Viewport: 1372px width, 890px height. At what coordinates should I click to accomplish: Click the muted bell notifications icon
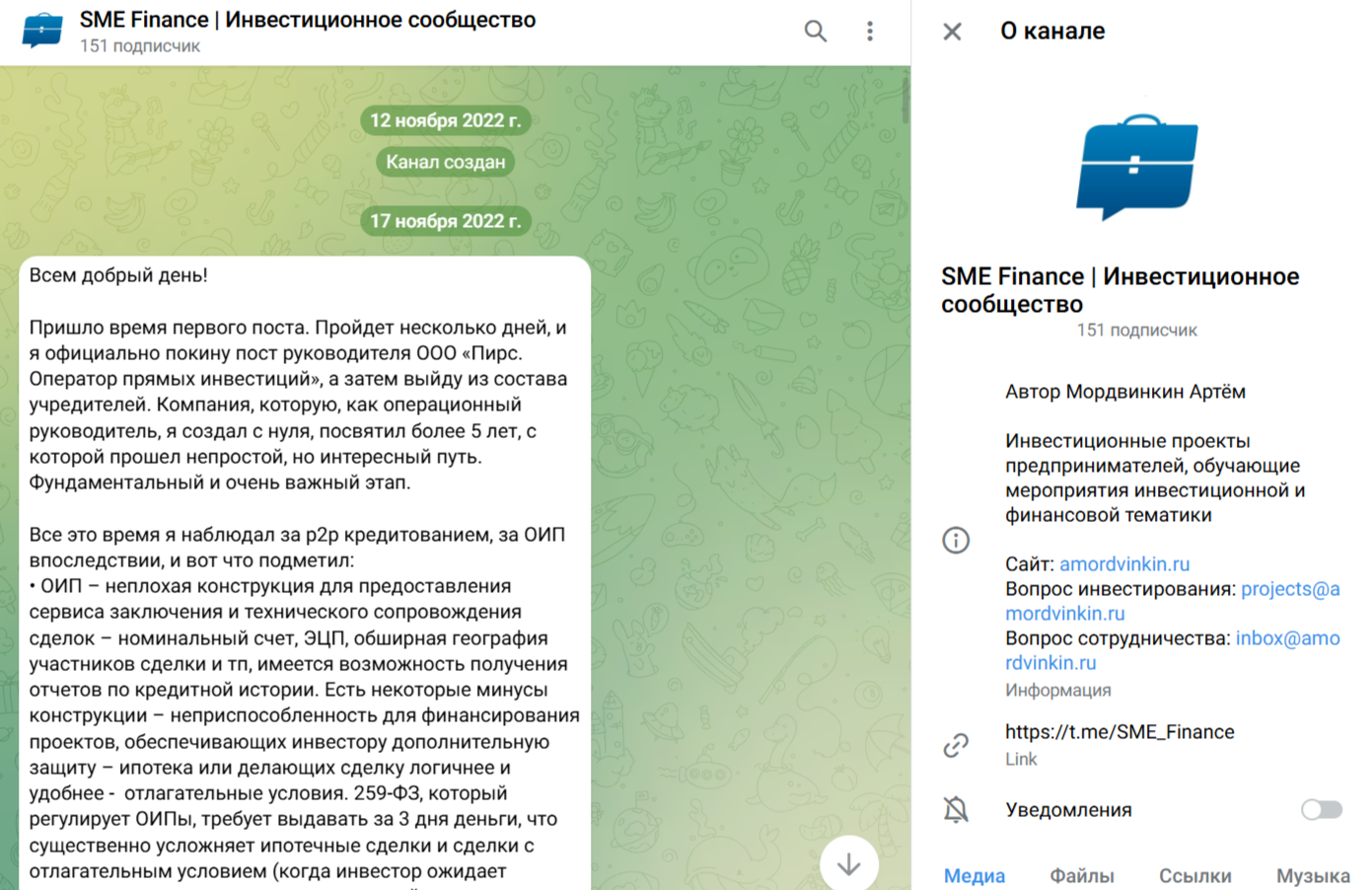tap(956, 810)
